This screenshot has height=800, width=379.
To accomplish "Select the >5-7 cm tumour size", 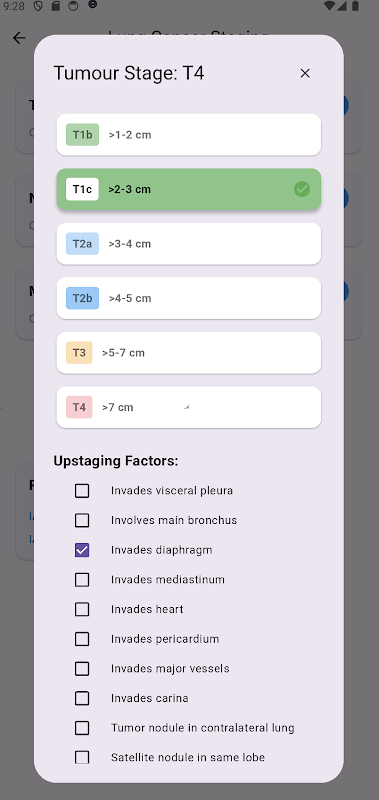I will coord(189,353).
